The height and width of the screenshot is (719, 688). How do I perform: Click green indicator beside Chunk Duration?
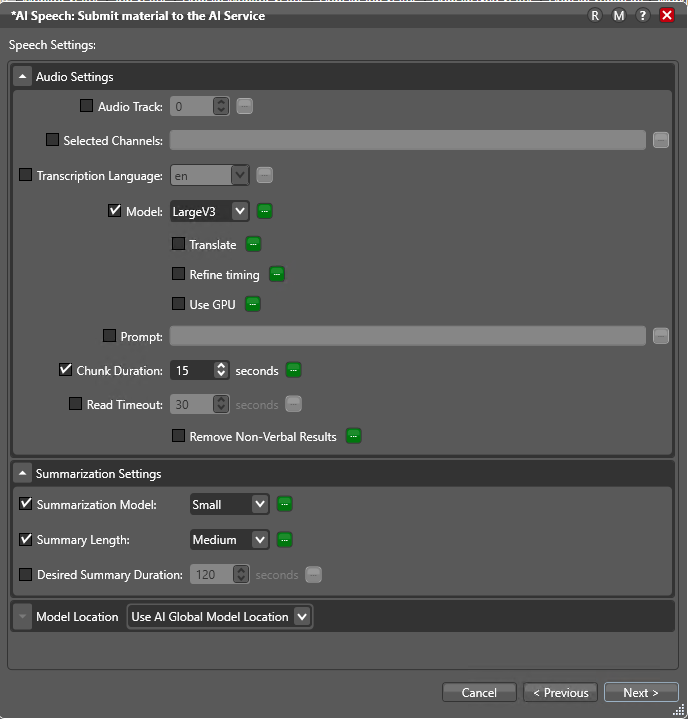point(294,370)
